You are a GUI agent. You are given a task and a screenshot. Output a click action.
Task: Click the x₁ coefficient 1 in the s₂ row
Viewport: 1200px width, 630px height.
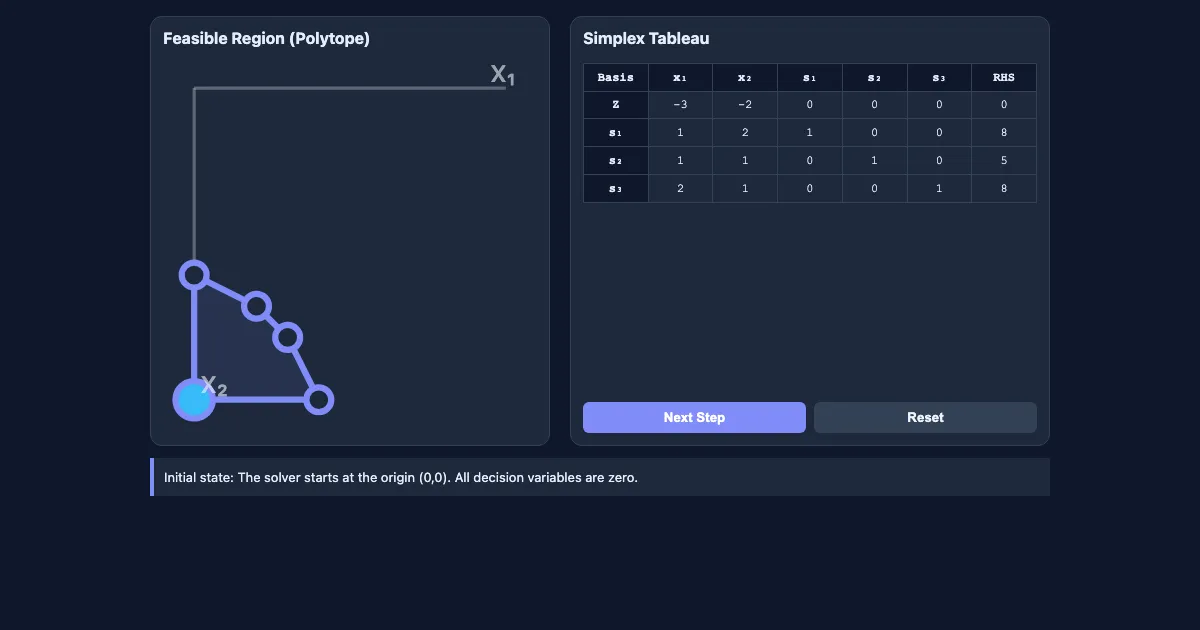click(681, 161)
